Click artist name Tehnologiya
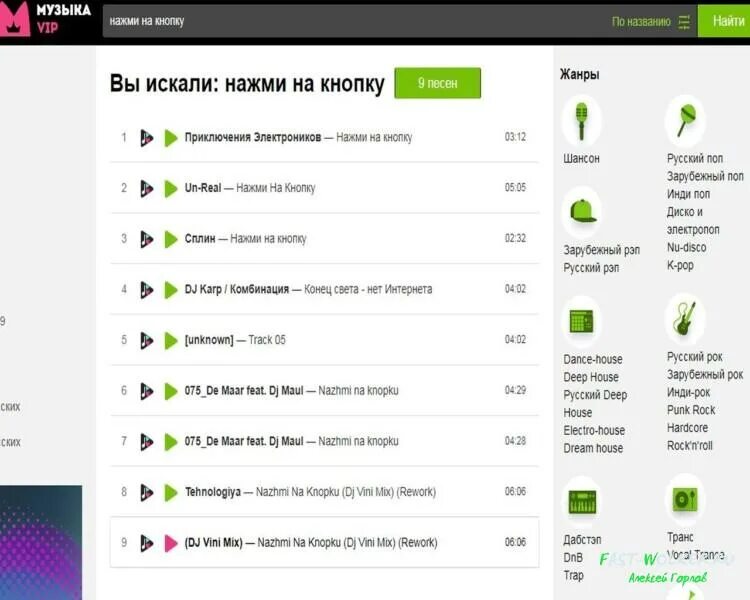Screen dimensions: 750x600 (x=212, y=492)
